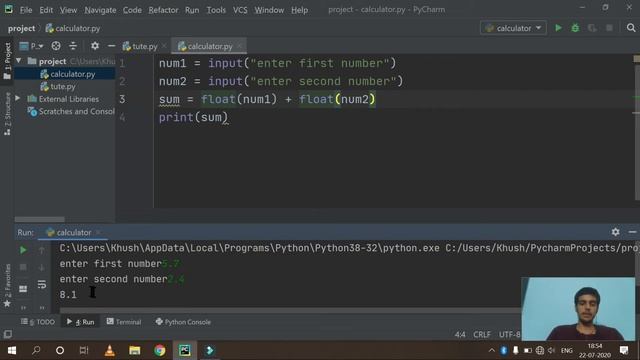Toggle tool window bars at bottom-left corner
The height and width of the screenshot is (360, 640).
(7, 334)
